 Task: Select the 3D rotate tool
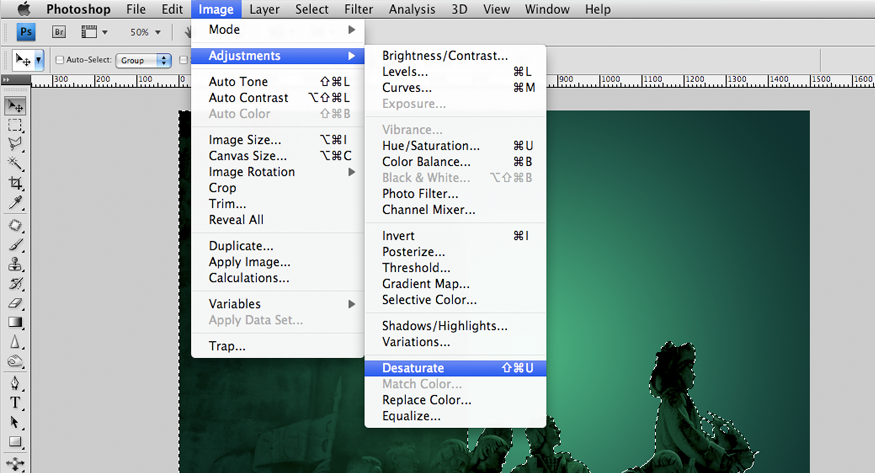pos(15,464)
